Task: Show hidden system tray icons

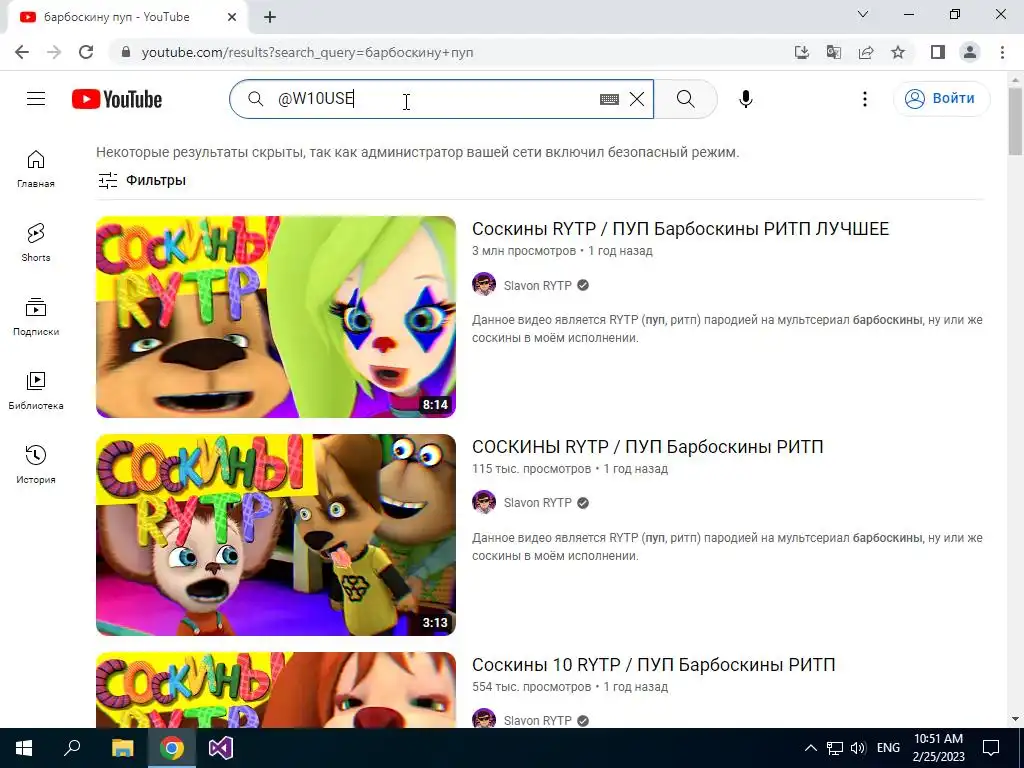Action: point(810,748)
